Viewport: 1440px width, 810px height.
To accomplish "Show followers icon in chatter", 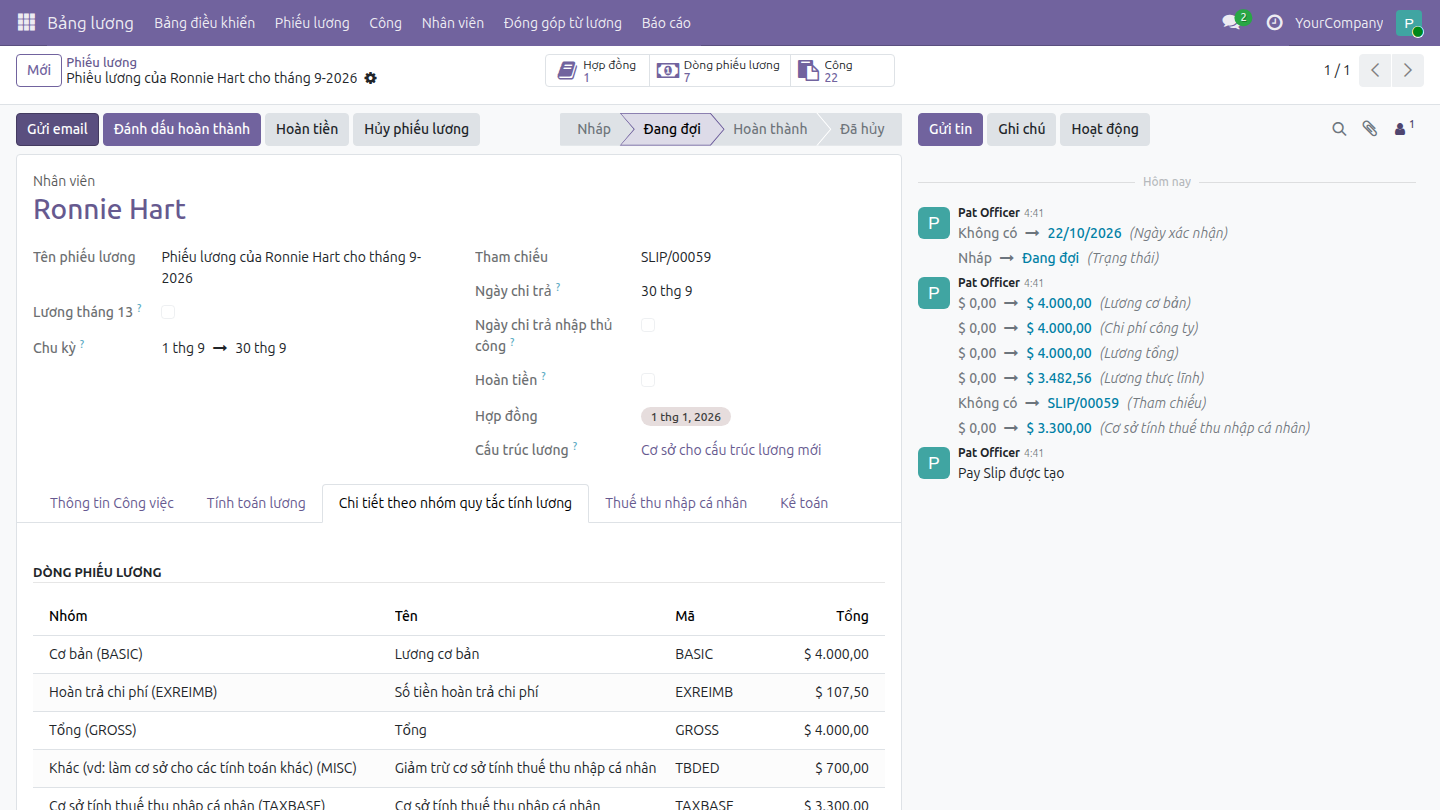I will (1404, 128).
